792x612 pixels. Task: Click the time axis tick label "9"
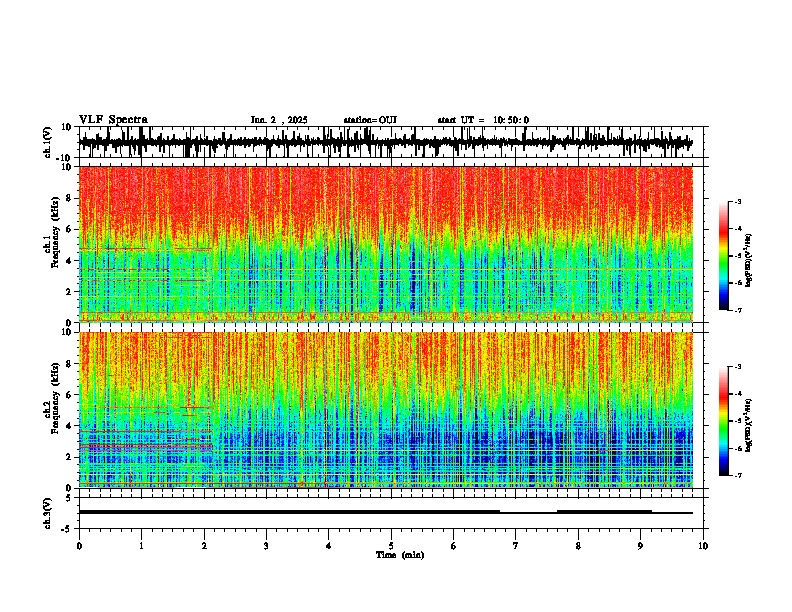click(x=640, y=546)
